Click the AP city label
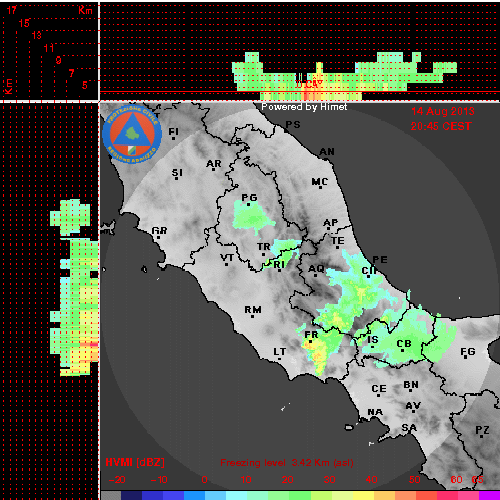500x500 pixels. 331,223
